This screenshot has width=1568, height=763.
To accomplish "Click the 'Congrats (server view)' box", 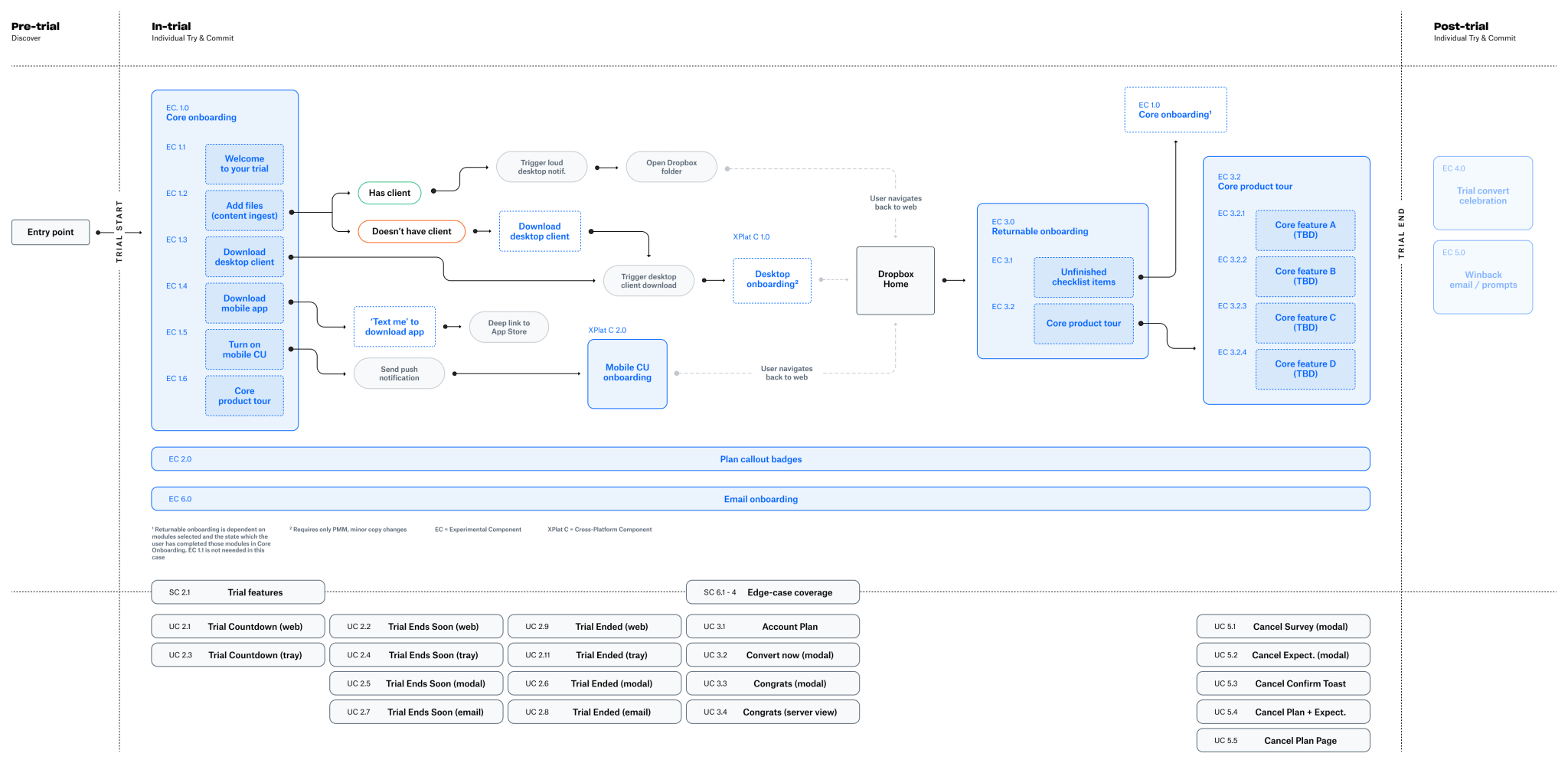I will tap(773, 712).
